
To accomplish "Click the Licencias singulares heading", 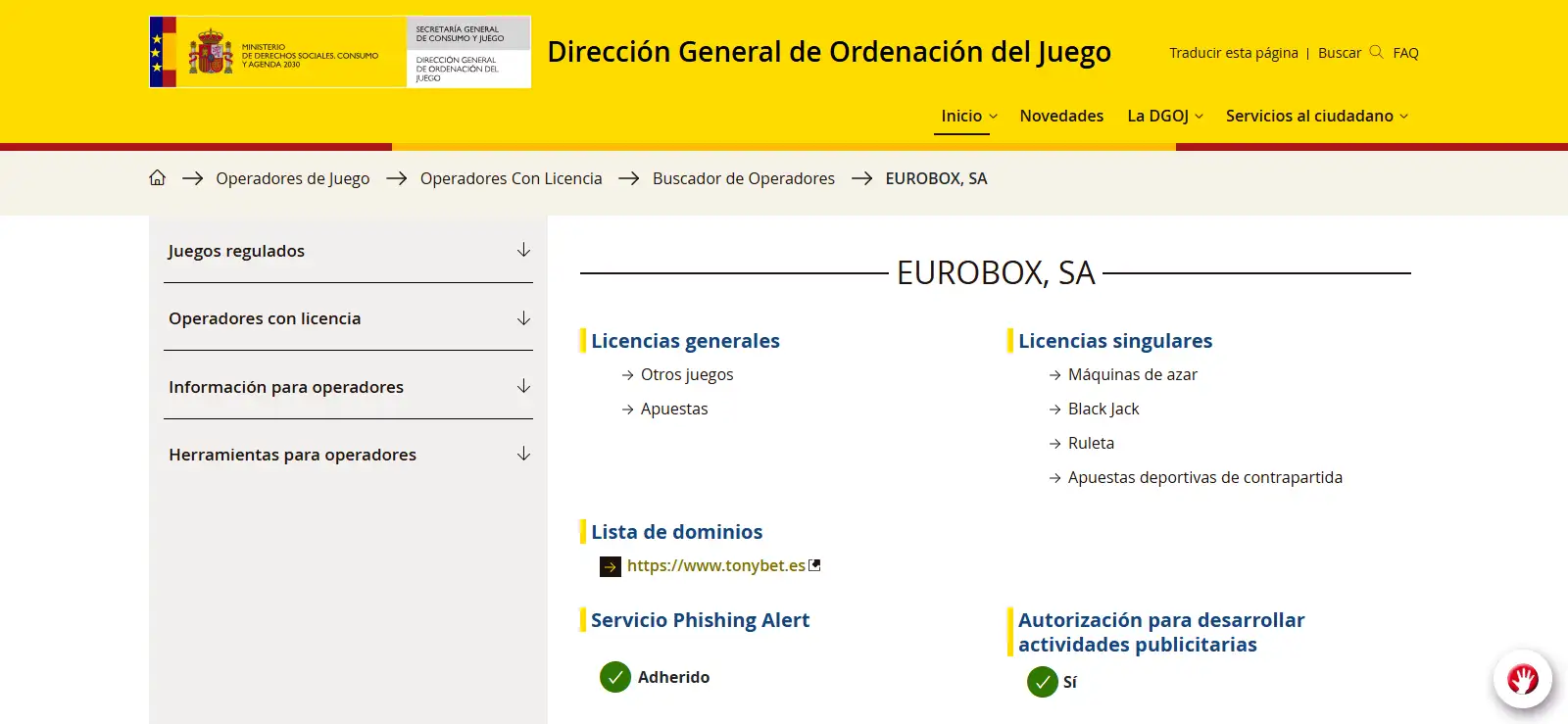I will pyautogui.click(x=1115, y=341).
